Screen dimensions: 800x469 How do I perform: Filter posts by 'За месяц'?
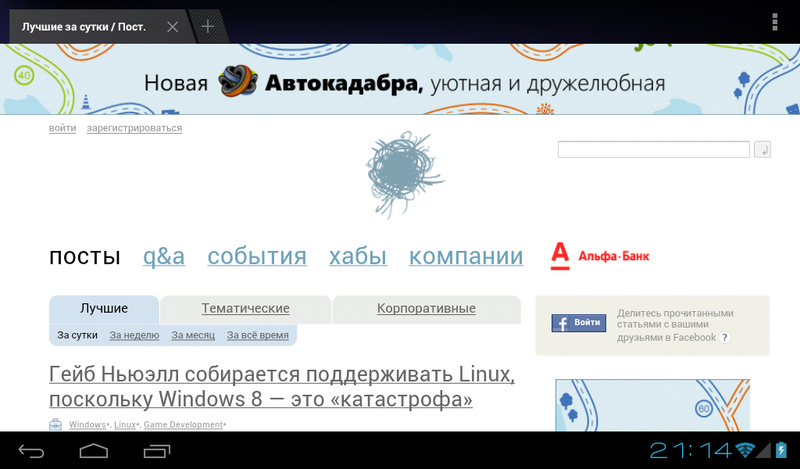pyautogui.click(x=193, y=335)
